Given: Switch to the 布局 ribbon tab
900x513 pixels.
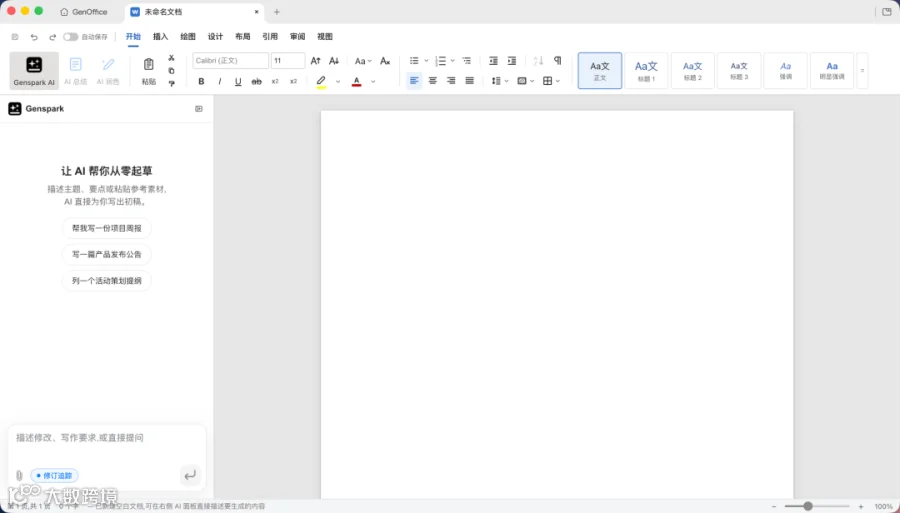Looking at the screenshot, I should pos(243,37).
